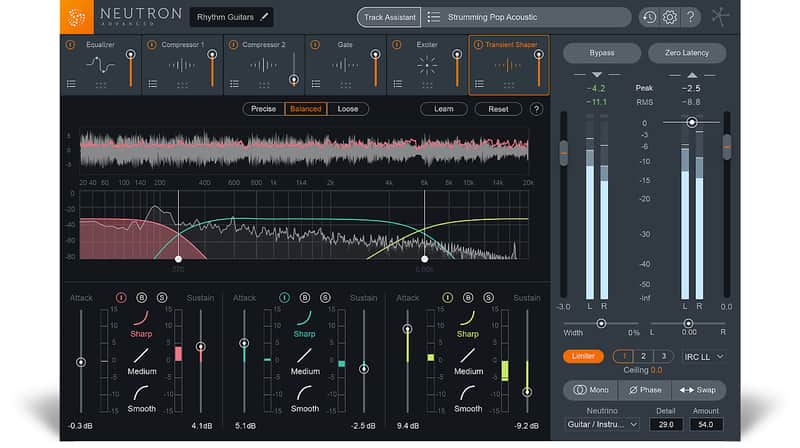The width and height of the screenshot is (800, 448).
Task: Click the iZotope orange logo icon
Action: 77,17
